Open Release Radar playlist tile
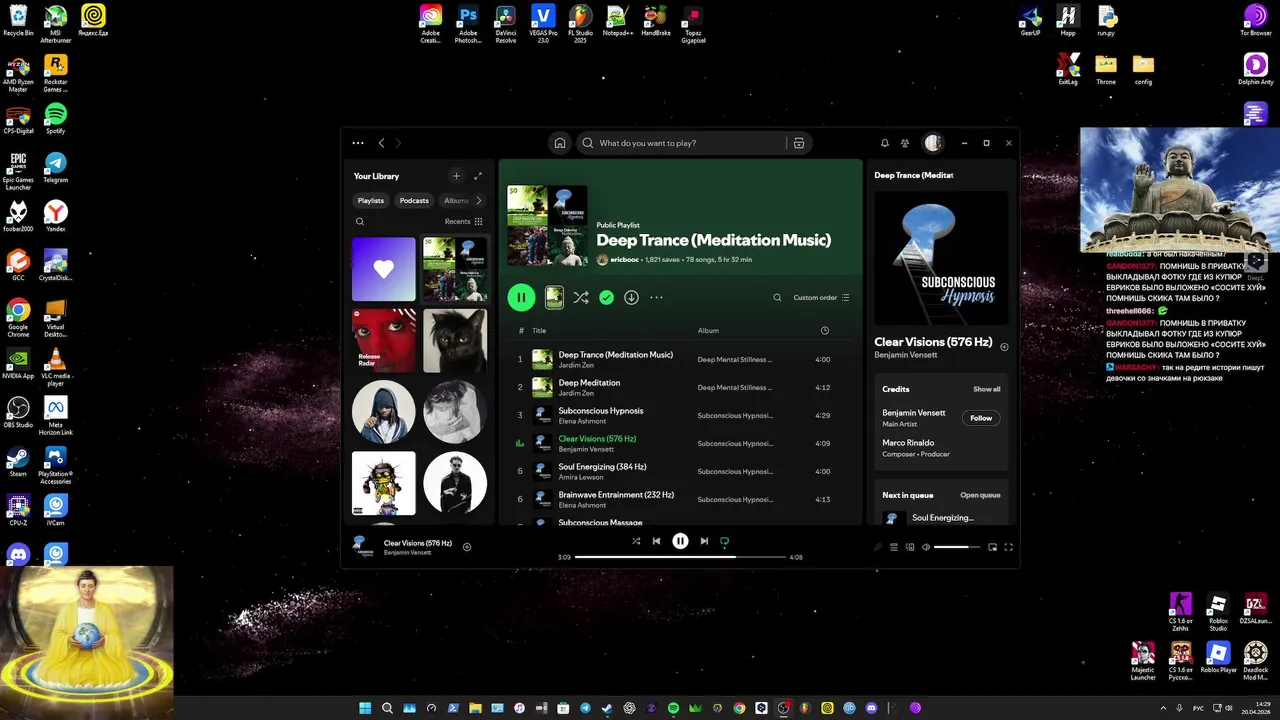Image resolution: width=1280 pixels, height=720 pixels. (384, 340)
